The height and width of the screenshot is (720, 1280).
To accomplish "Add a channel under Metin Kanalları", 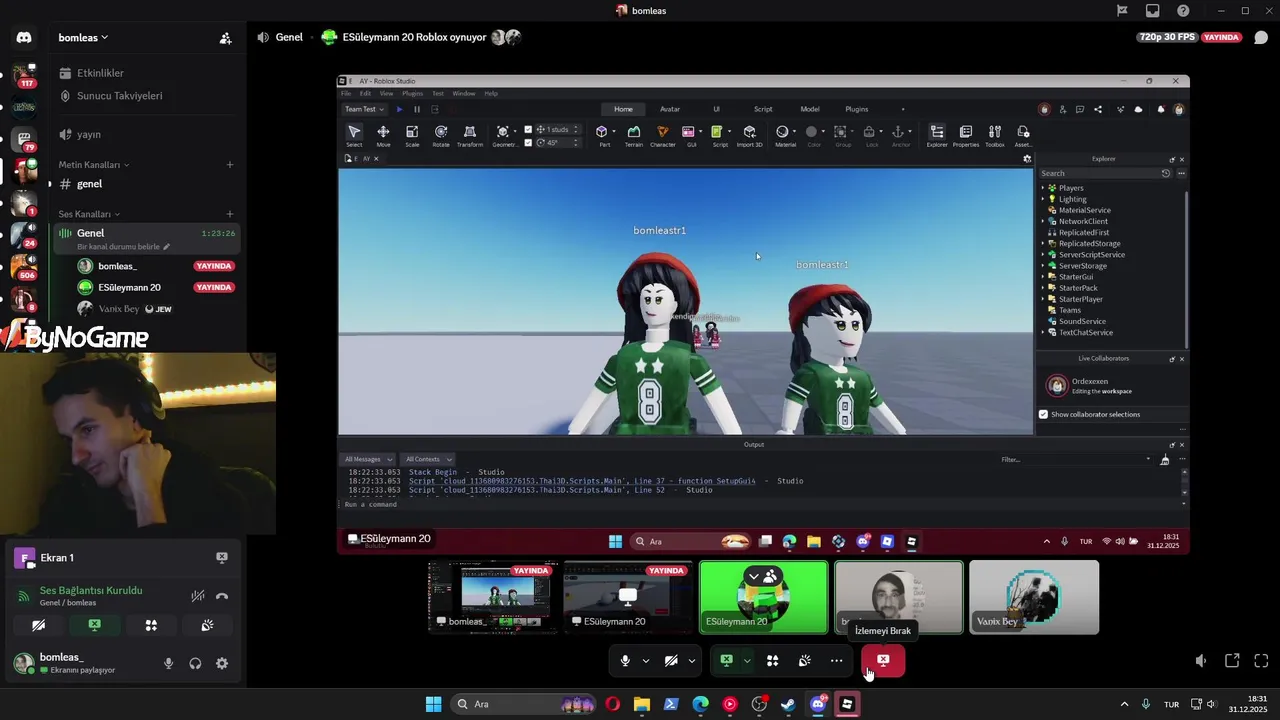I will point(230,165).
